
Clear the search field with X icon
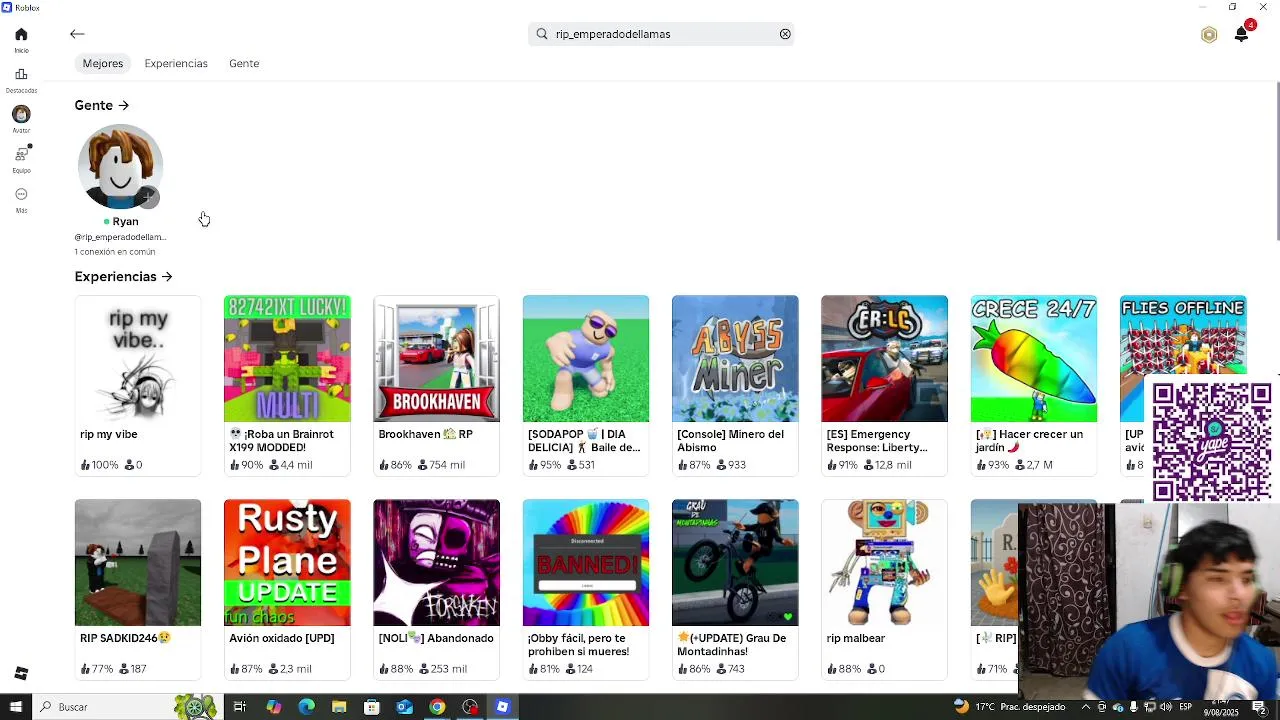(785, 34)
